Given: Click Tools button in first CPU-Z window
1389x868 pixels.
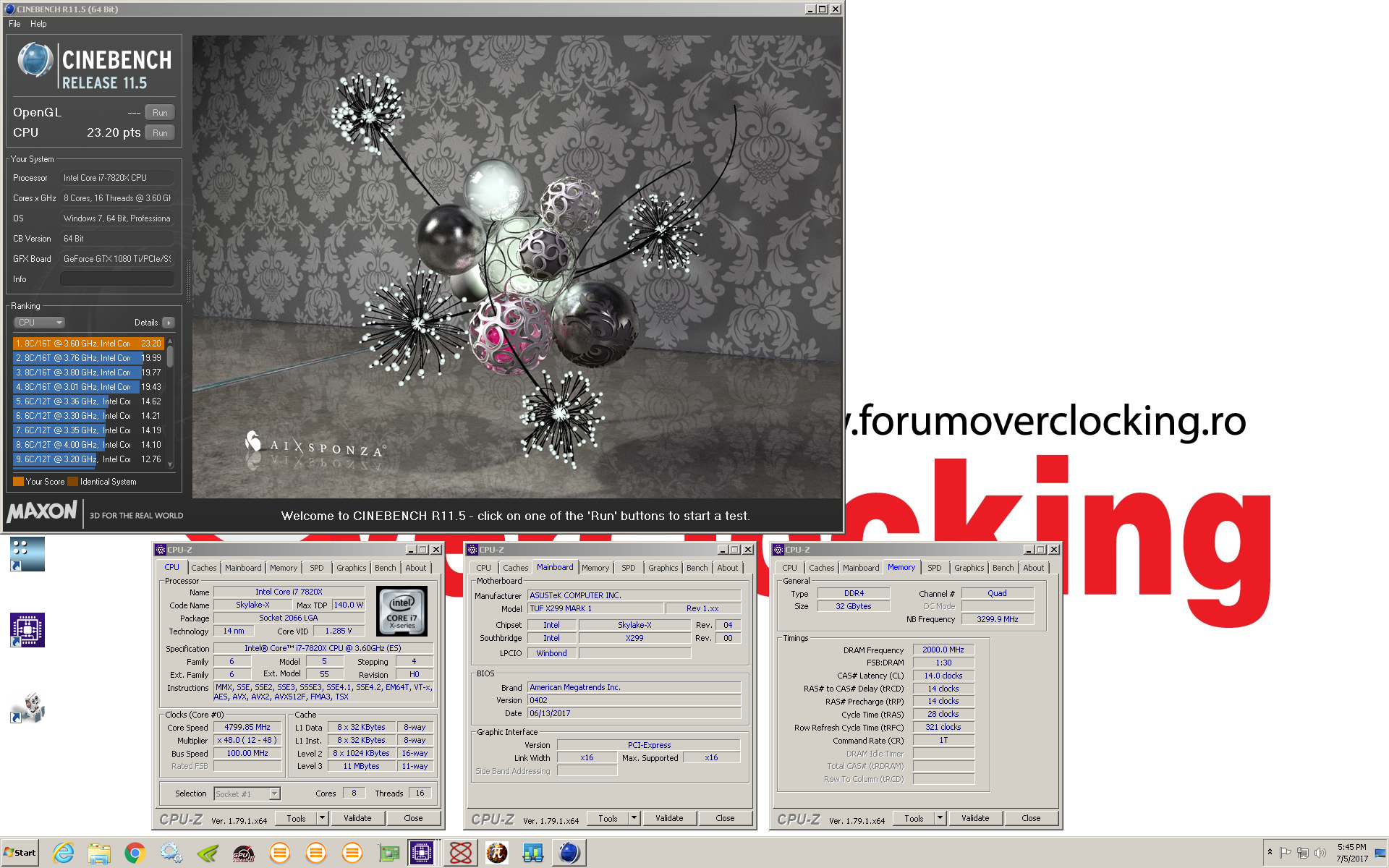Looking at the screenshot, I should pyautogui.click(x=296, y=819).
